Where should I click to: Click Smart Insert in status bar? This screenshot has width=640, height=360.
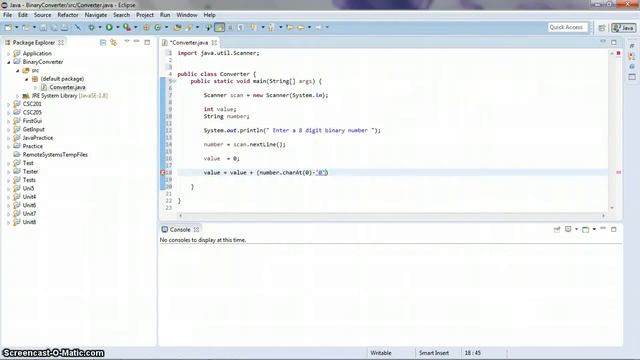pos(434,353)
